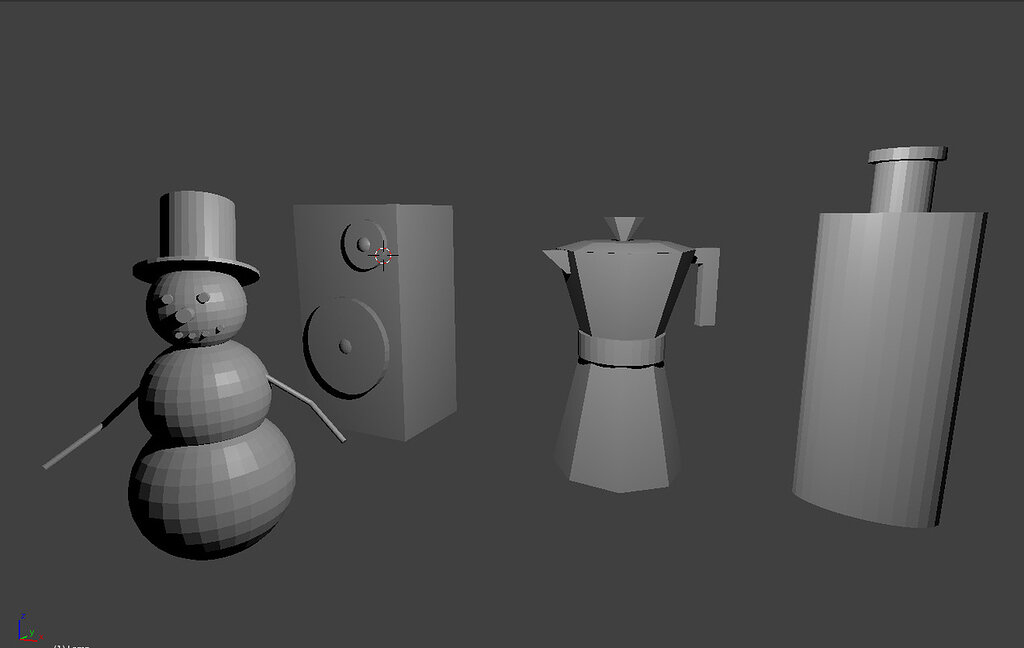Click the moka pot's spout

[558, 260]
